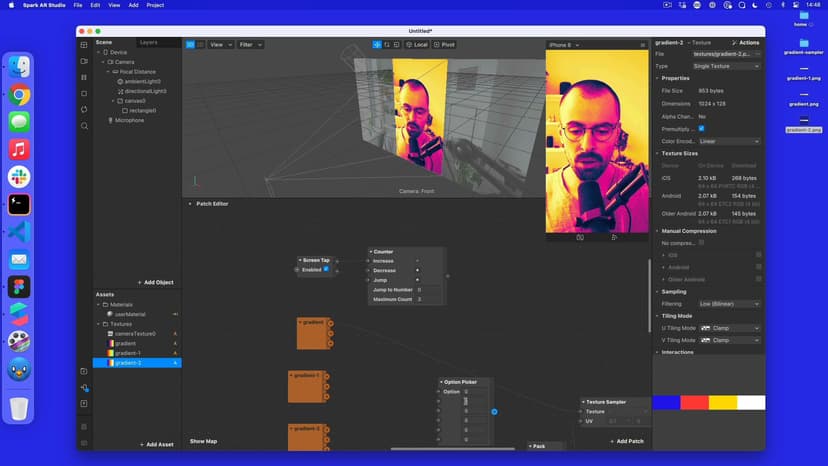The width and height of the screenshot is (828, 466).
Task: Click the add-panel icon above the device icon
Action: coord(84,371)
